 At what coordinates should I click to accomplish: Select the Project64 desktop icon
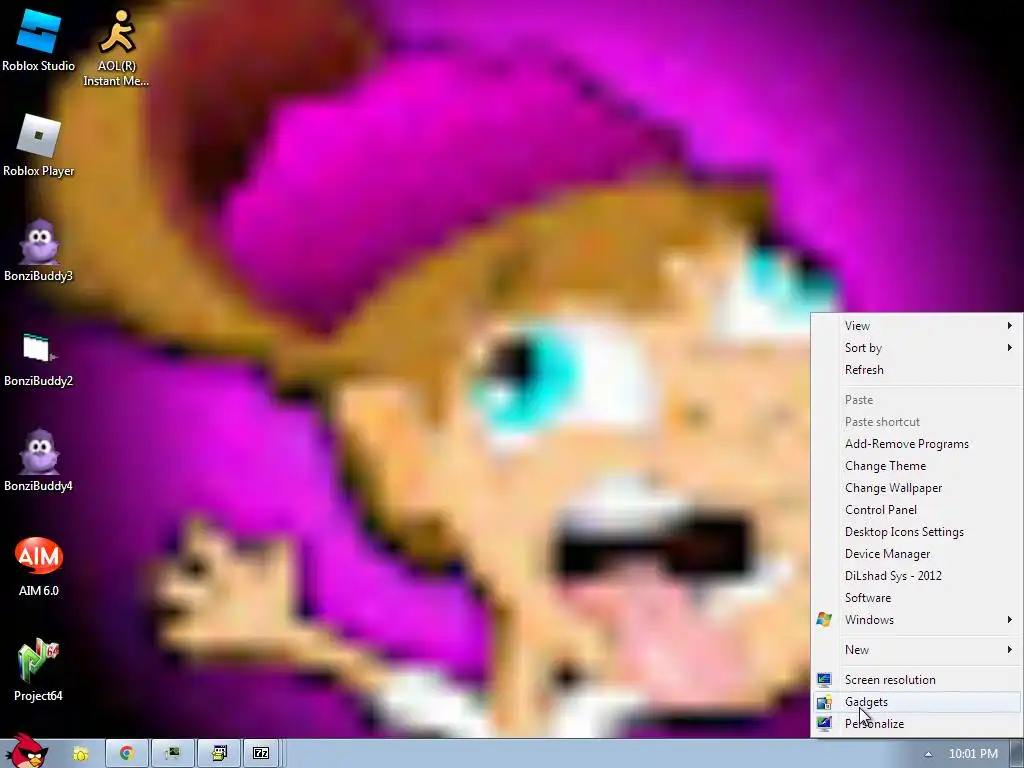pyautogui.click(x=39, y=671)
